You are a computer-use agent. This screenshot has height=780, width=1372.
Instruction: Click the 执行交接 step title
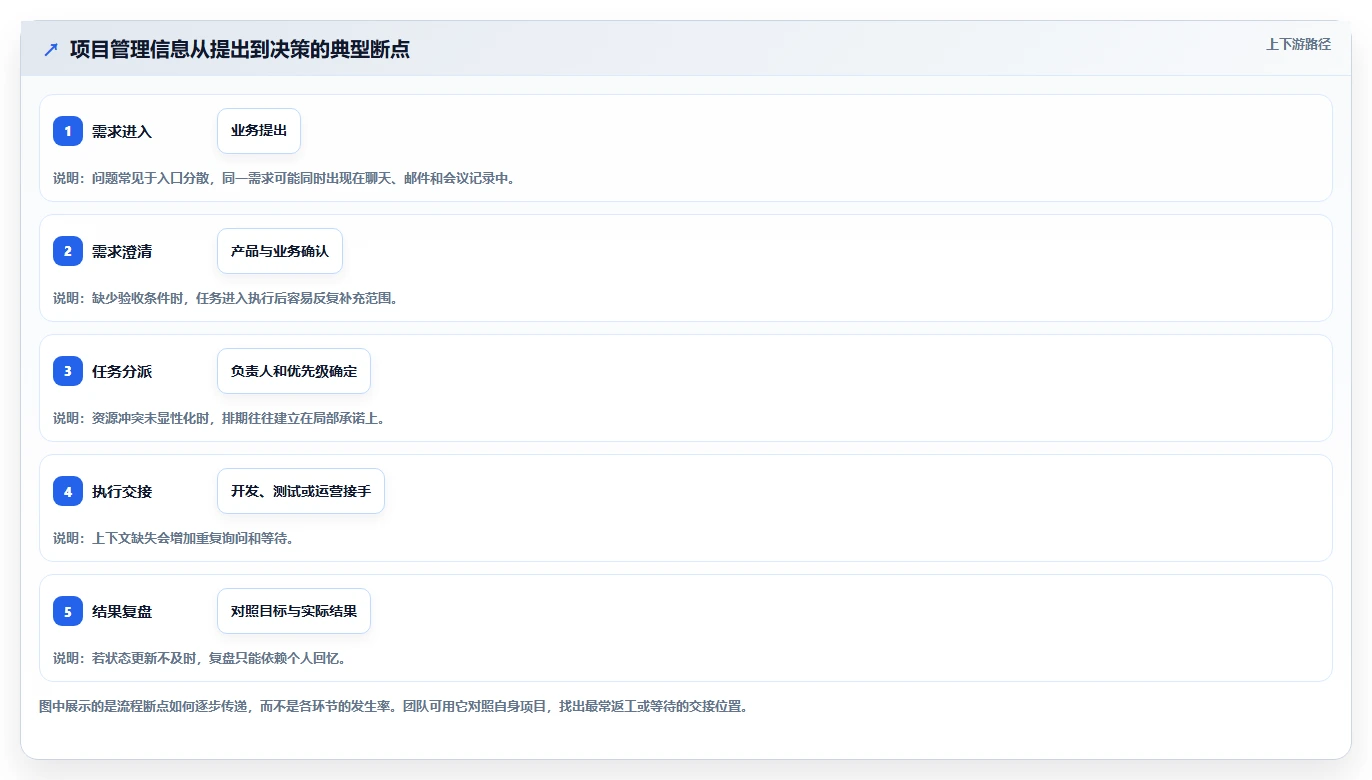click(x=122, y=491)
